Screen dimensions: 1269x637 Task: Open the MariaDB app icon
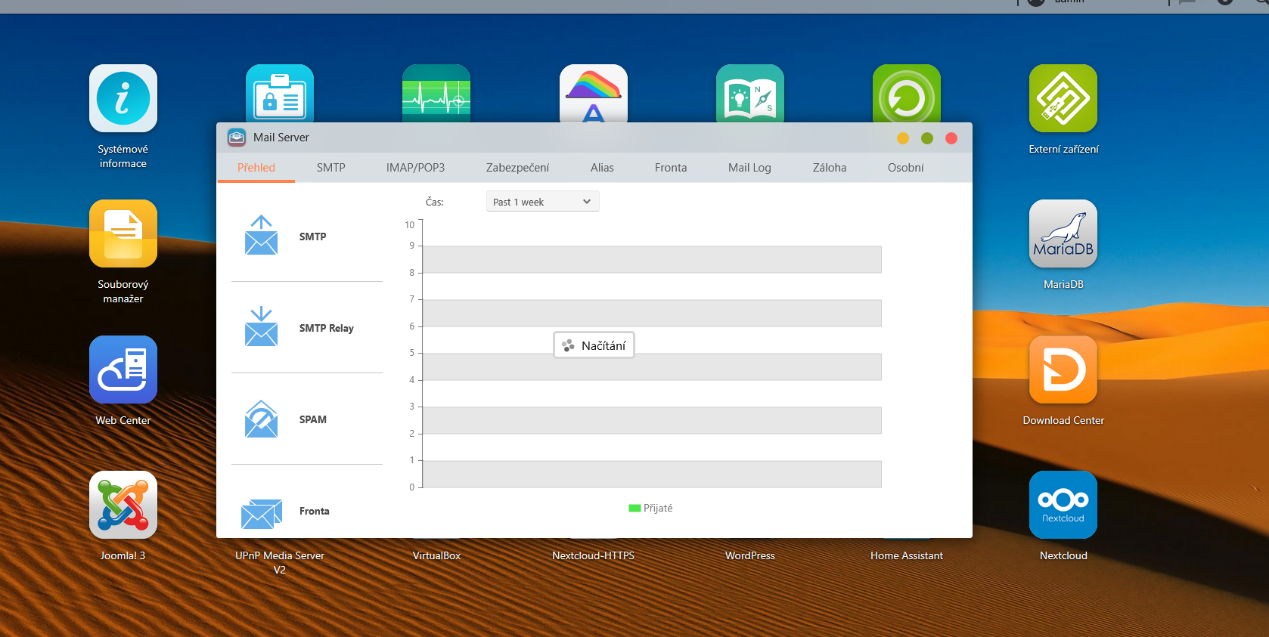pos(1063,234)
